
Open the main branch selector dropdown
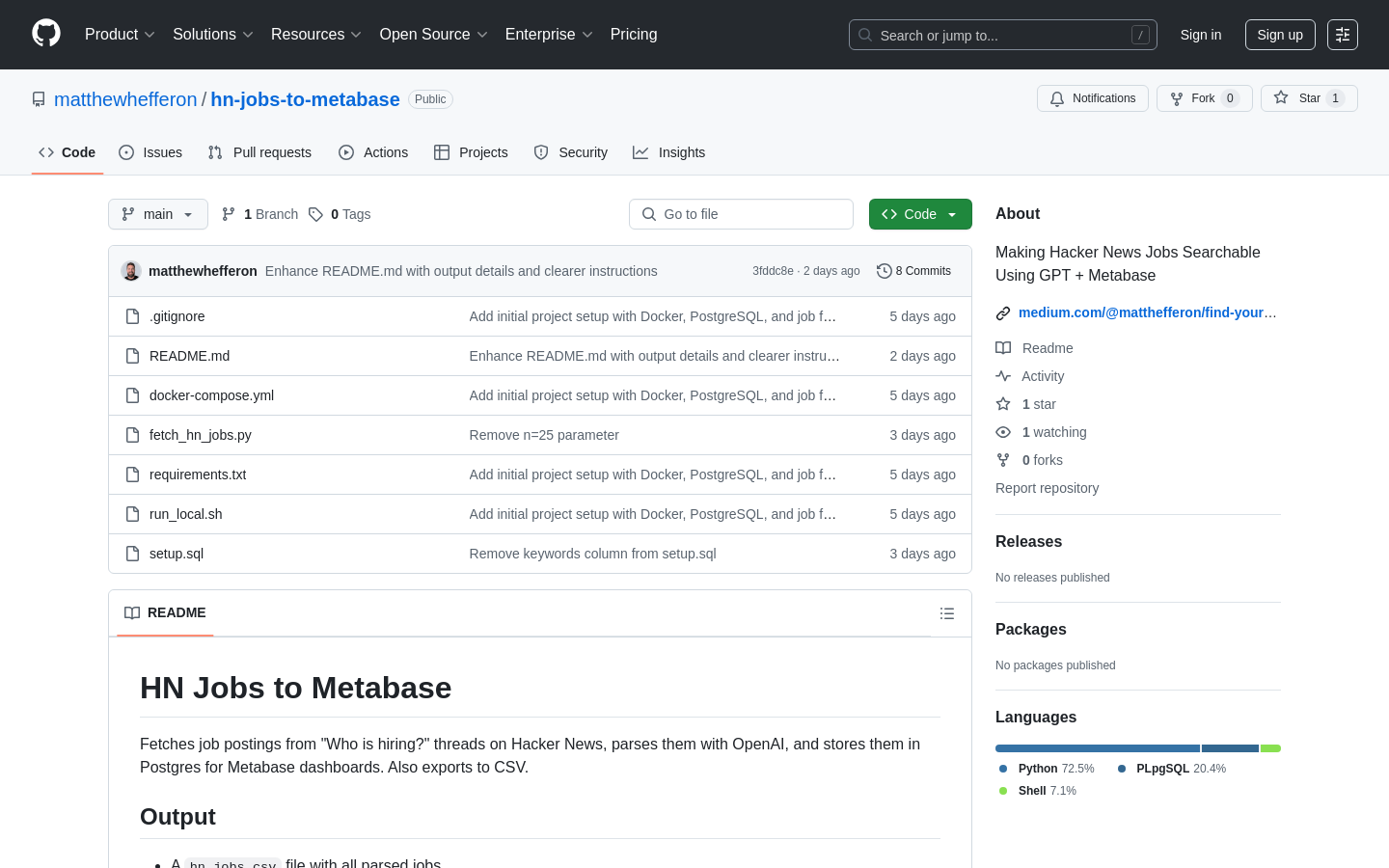(x=158, y=214)
